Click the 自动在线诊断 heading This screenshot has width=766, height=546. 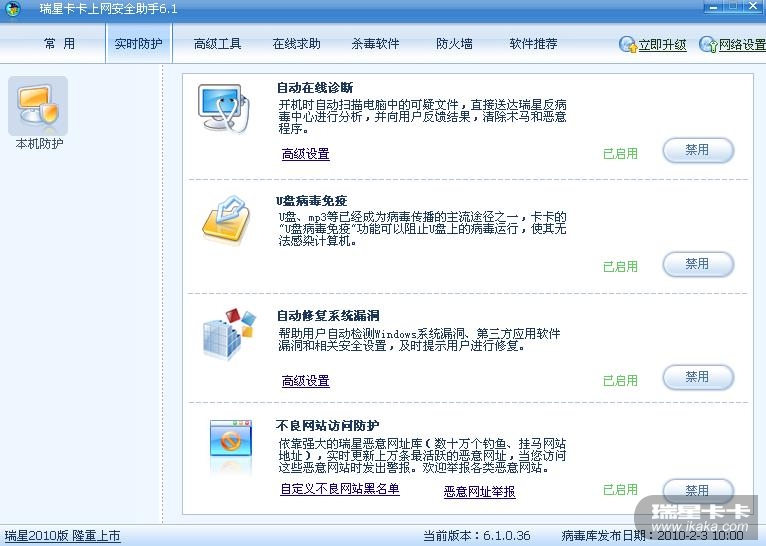pos(315,88)
